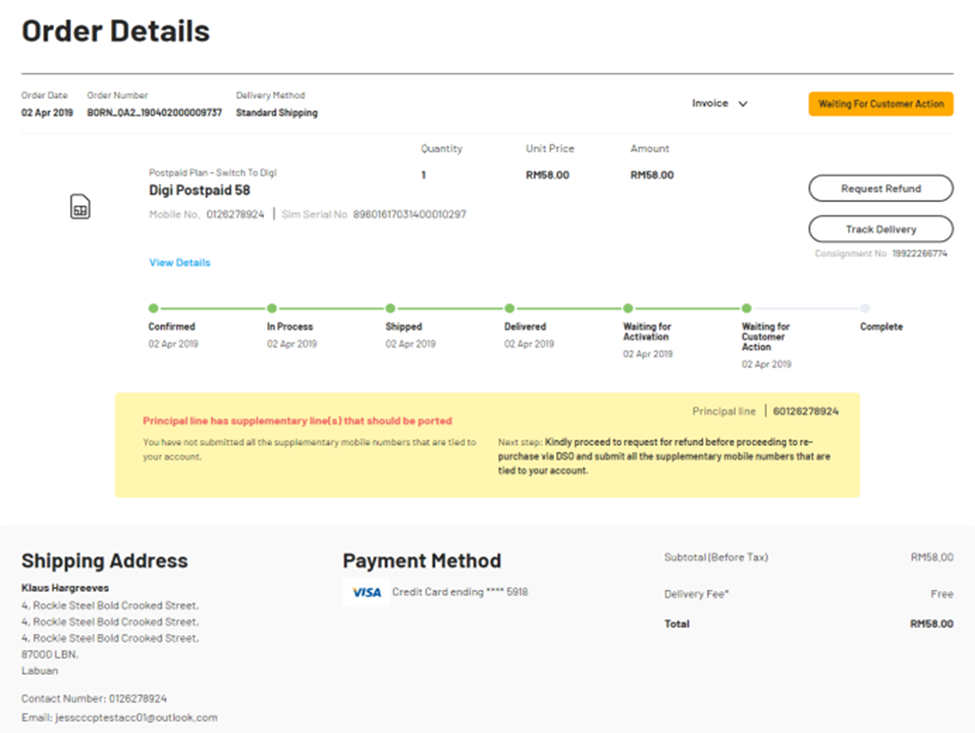Click the Digi Postpaid 58 title
The height and width of the screenshot is (733, 975).
coord(199,190)
